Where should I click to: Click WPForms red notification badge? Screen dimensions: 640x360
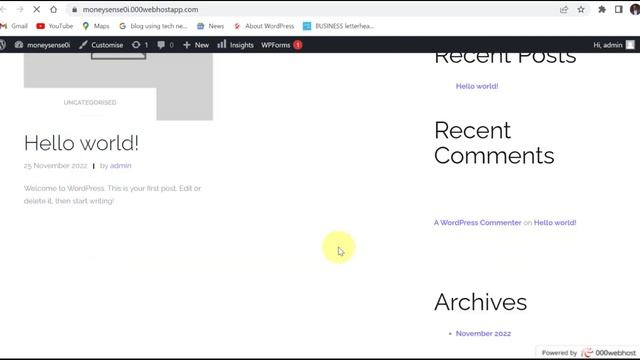298,45
